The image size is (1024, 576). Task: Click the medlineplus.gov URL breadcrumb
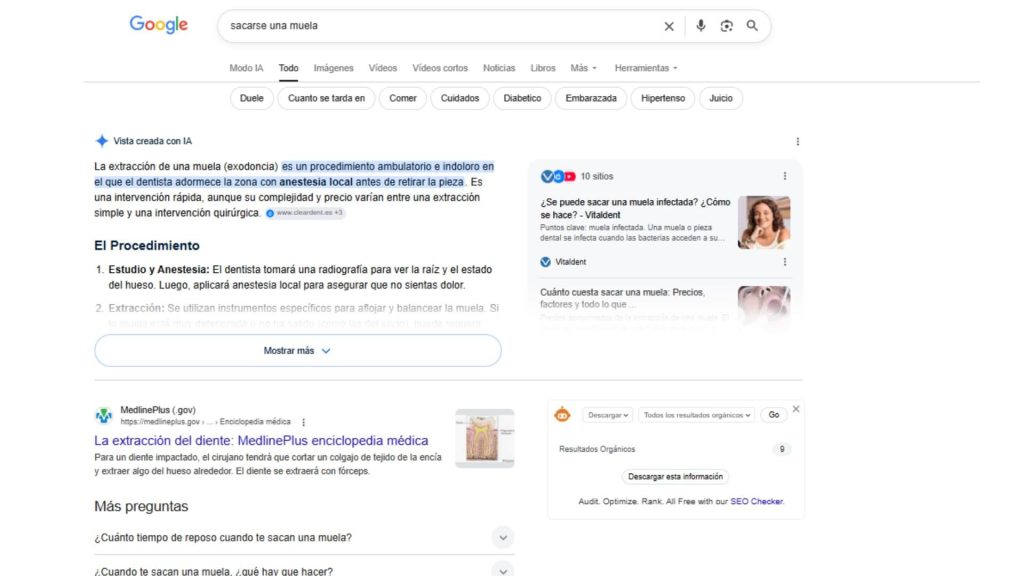tap(205, 422)
